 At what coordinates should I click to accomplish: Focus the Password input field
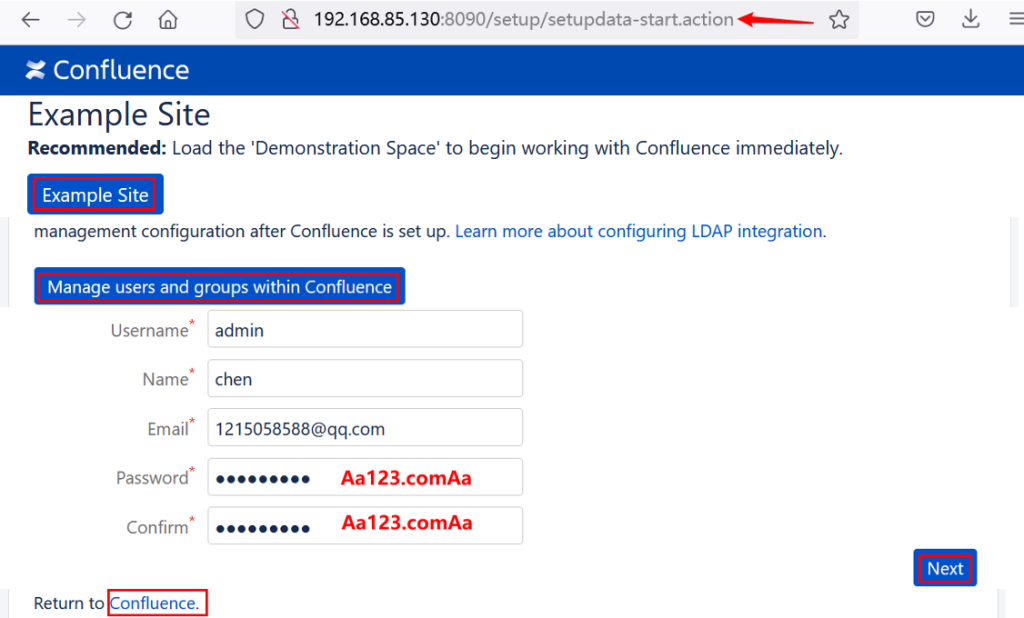(x=365, y=477)
